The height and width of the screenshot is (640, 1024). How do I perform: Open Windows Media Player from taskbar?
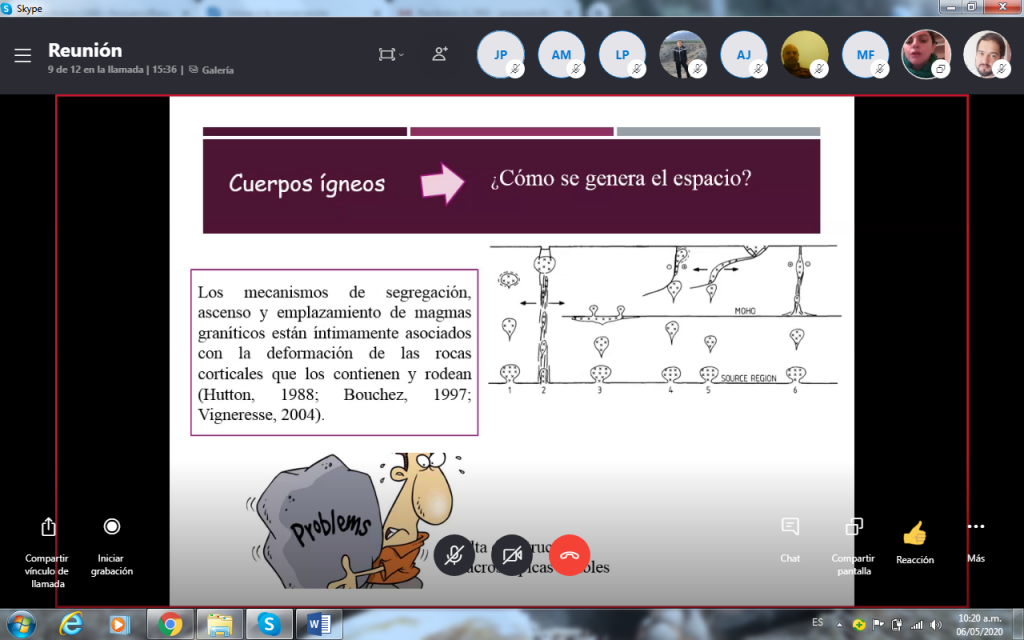click(118, 625)
